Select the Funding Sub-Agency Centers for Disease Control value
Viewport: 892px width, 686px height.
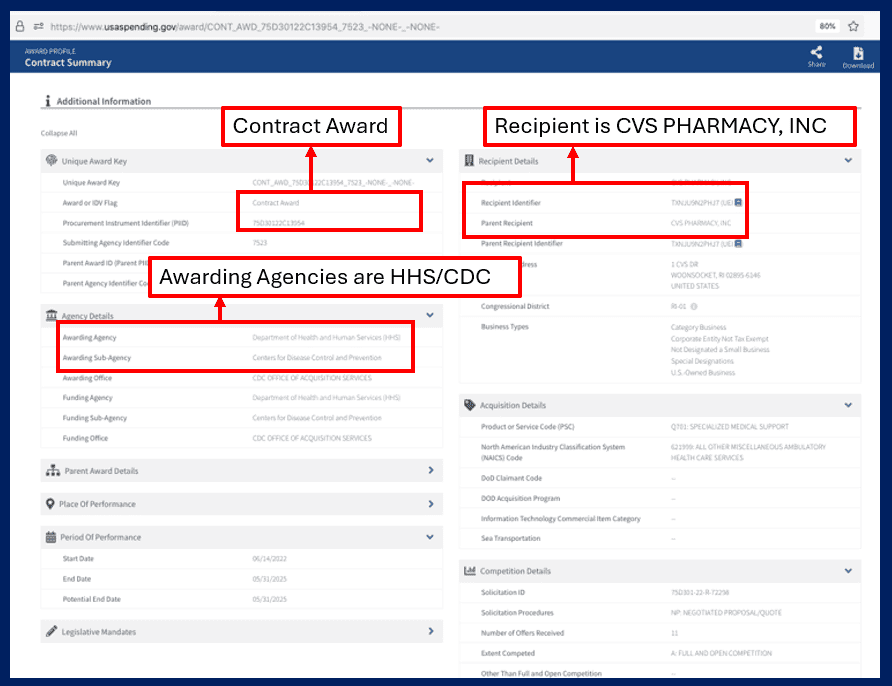317,418
